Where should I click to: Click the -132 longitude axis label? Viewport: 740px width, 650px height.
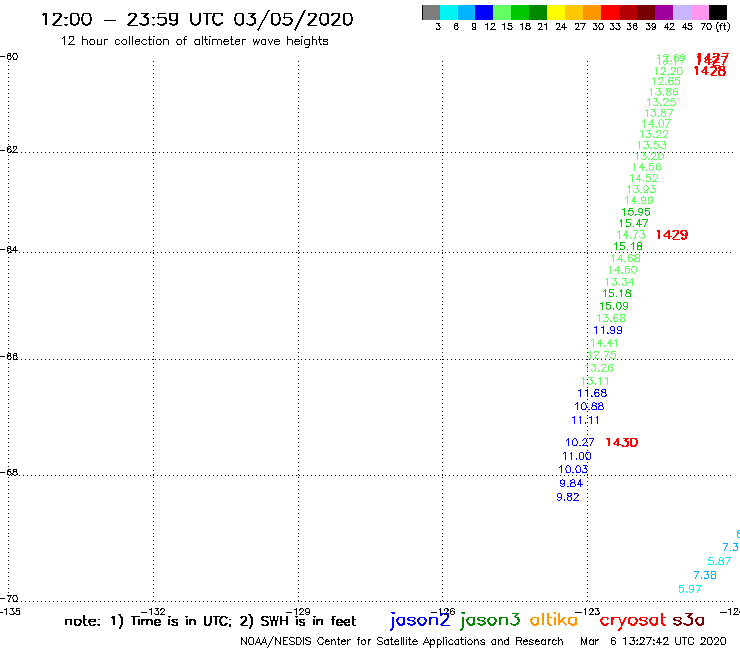[x=153, y=611]
